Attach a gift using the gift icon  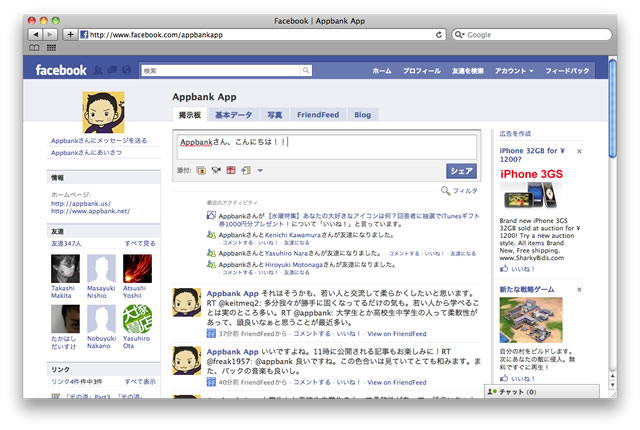click(231, 171)
